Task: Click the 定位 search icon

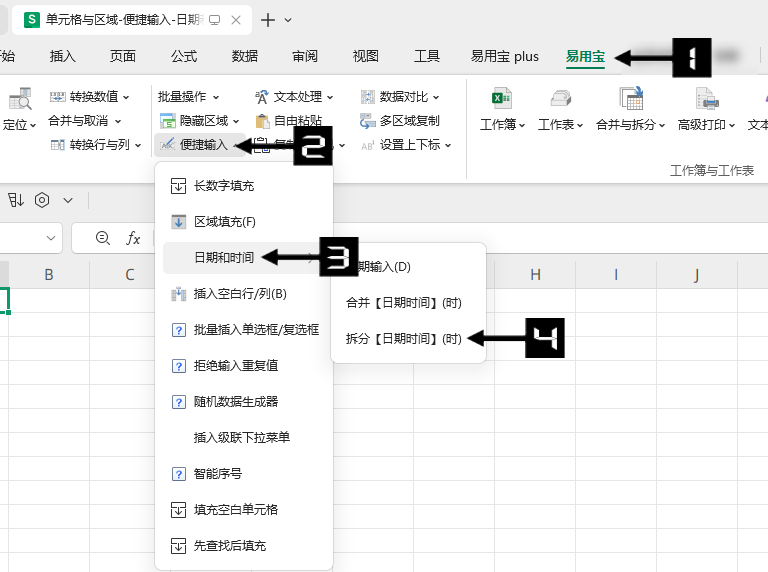Action: coord(19,99)
